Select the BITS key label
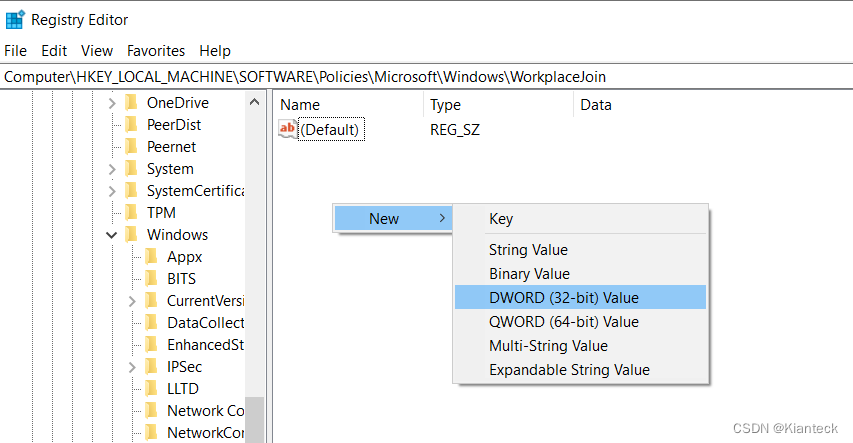Viewport: 853px width, 443px height. click(x=181, y=279)
